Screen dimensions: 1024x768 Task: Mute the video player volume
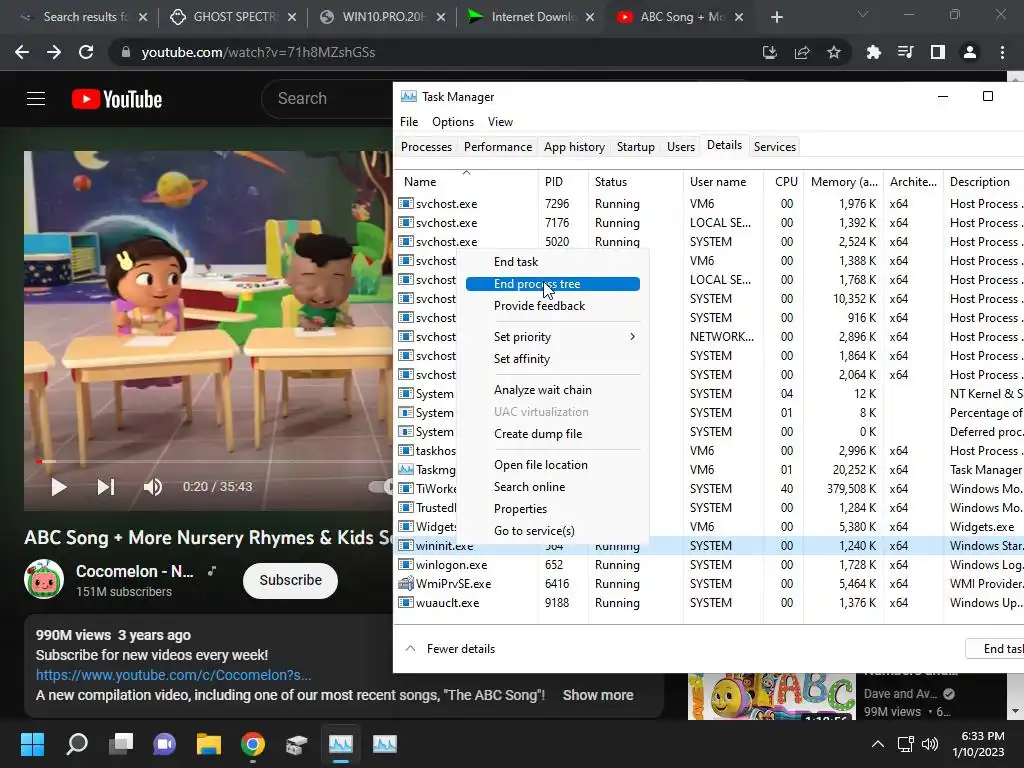153,487
